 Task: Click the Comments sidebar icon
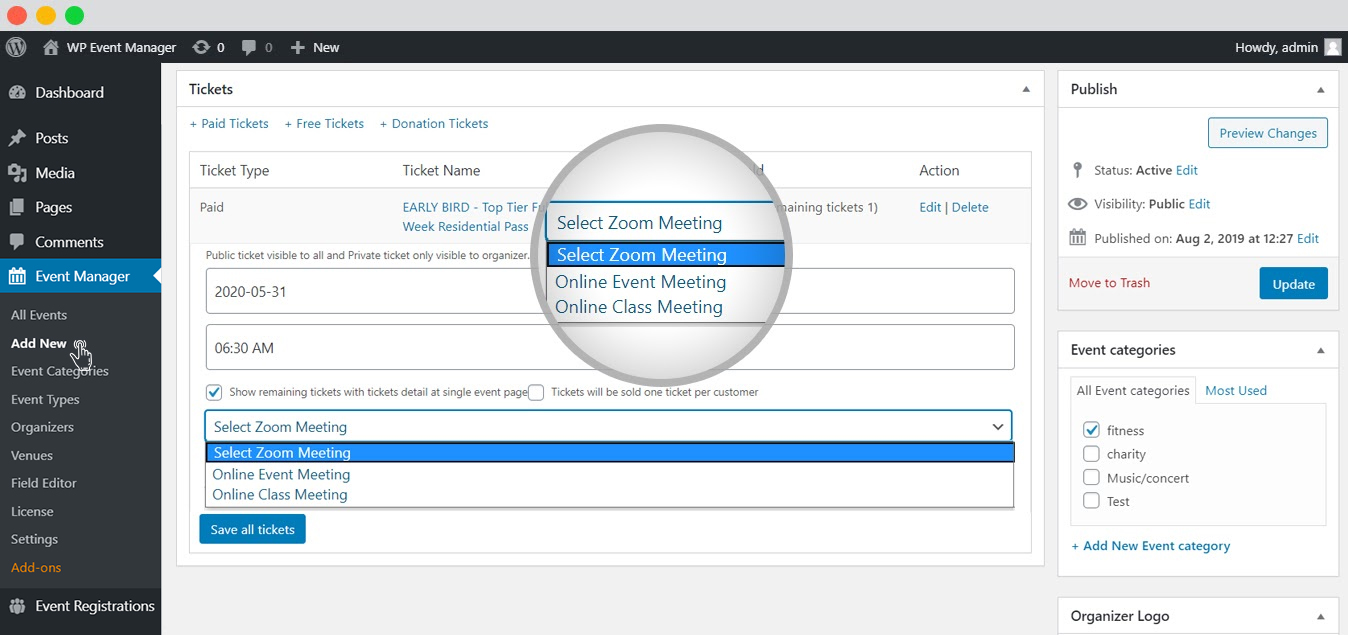[x=17, y=242]
